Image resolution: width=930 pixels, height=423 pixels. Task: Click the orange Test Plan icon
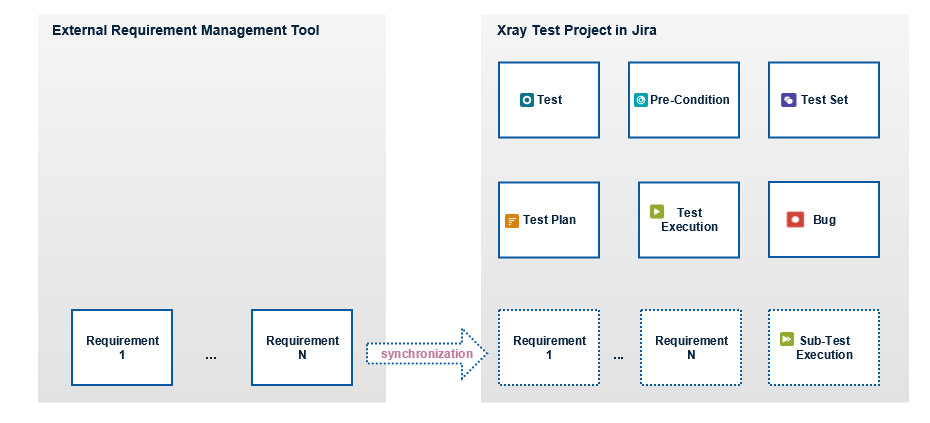[512, 221]
